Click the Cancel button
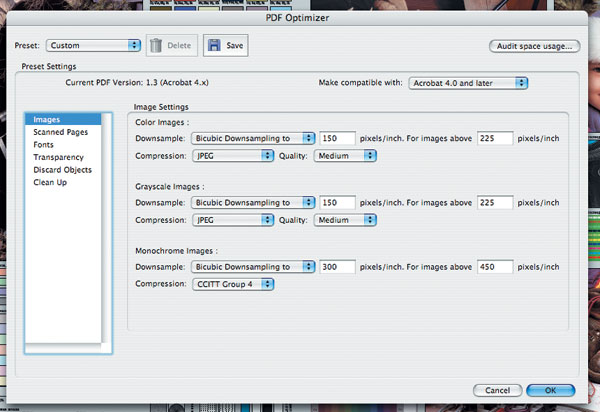This screenshot has width=600, height=412. click(x=497, y=390)
